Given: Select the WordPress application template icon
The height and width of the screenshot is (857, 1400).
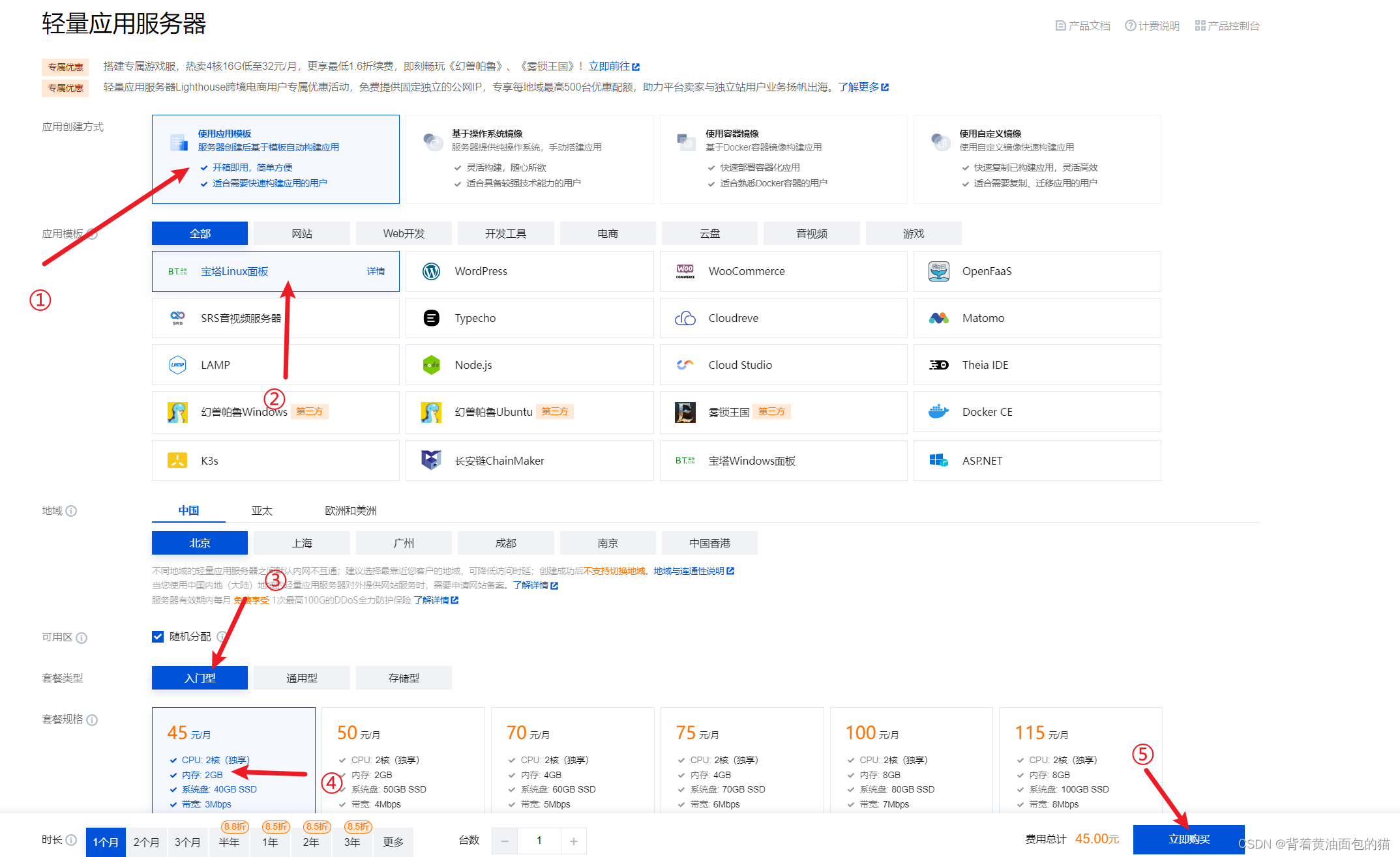Looking at the screenshot, I should coord(431,271).
